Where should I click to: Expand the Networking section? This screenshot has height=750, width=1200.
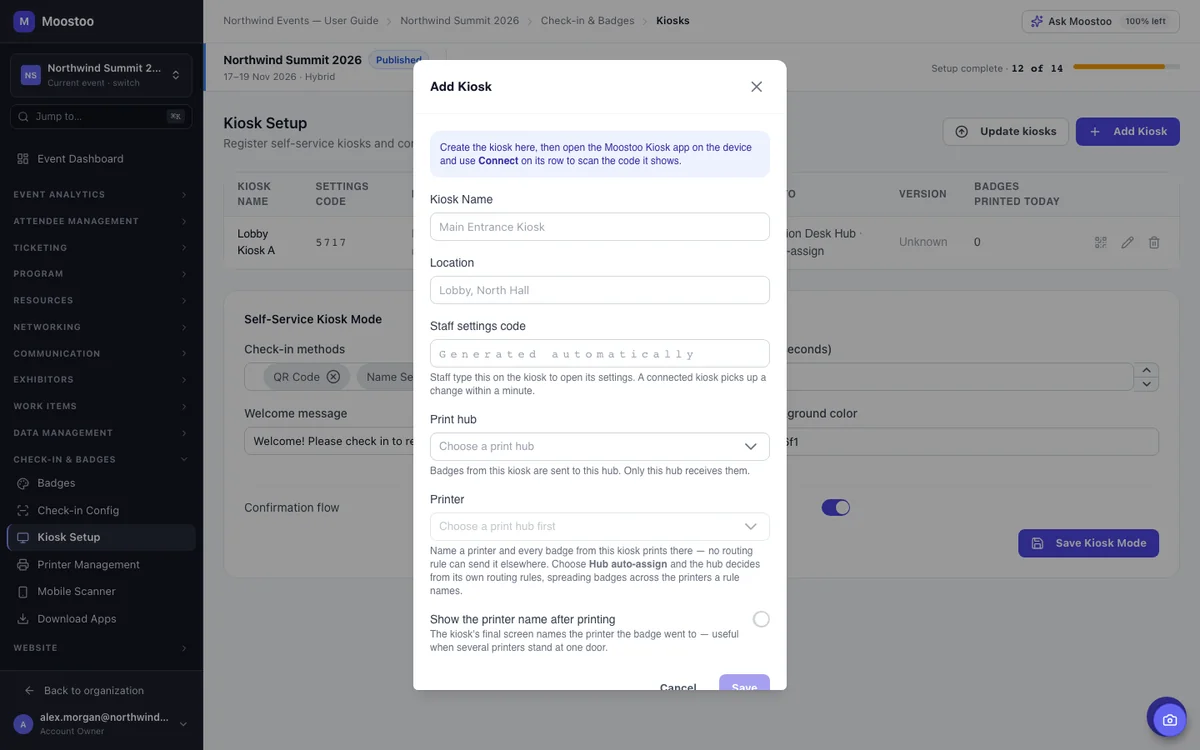101,327
